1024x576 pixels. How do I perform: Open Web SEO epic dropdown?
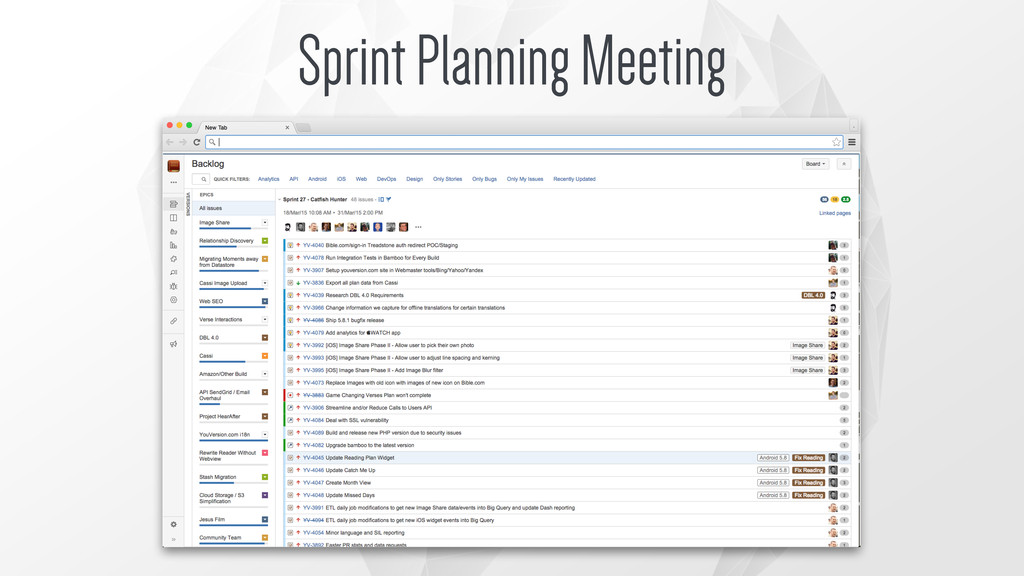[265, 302]
